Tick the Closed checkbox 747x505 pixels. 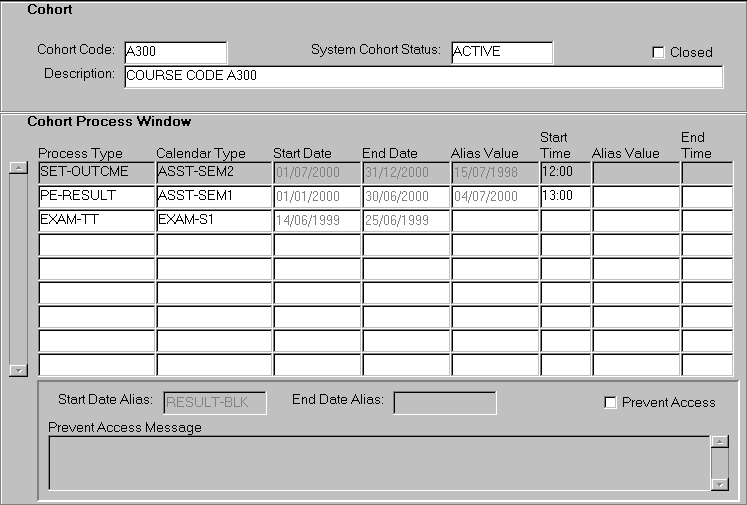point(658,53)
